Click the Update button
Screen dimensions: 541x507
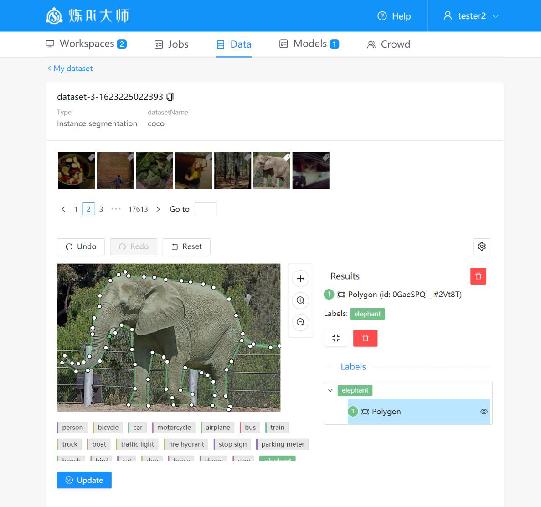click(x=84, y=480)
